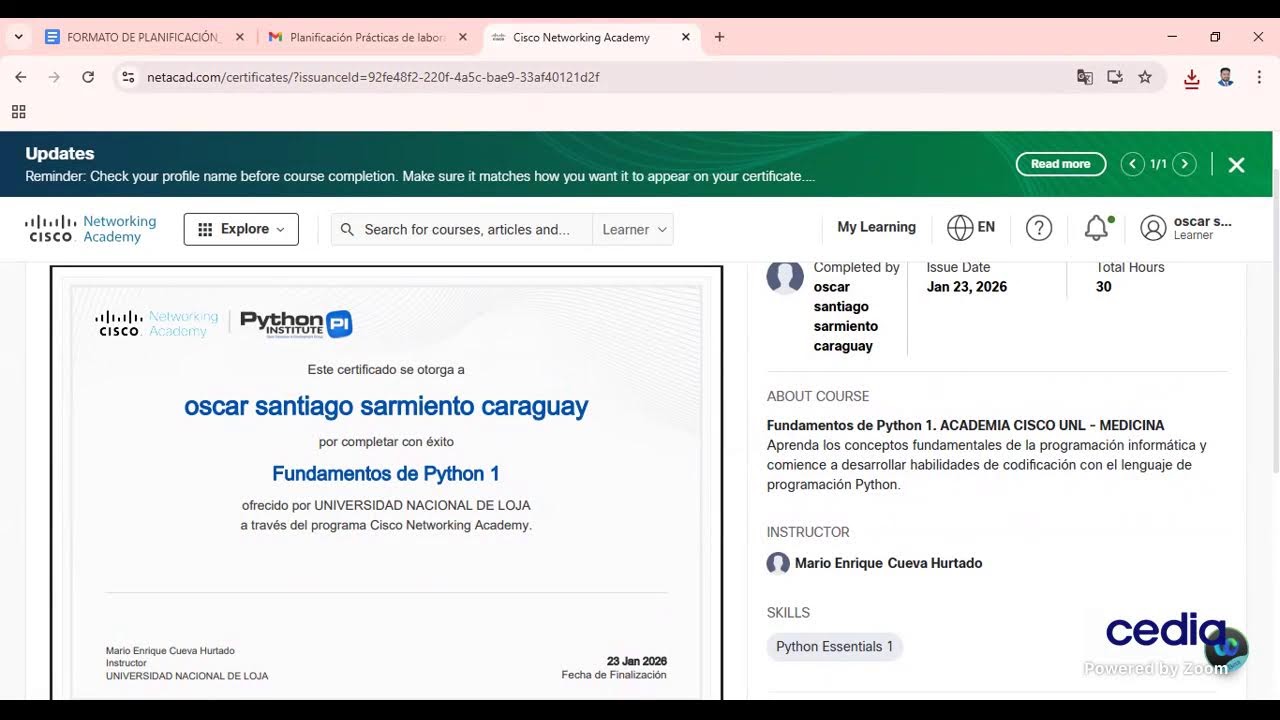Switch to Planificación Prácticas Gmail tab
The width and height of the screenshot is (1280, 720).
pos(367,37)
